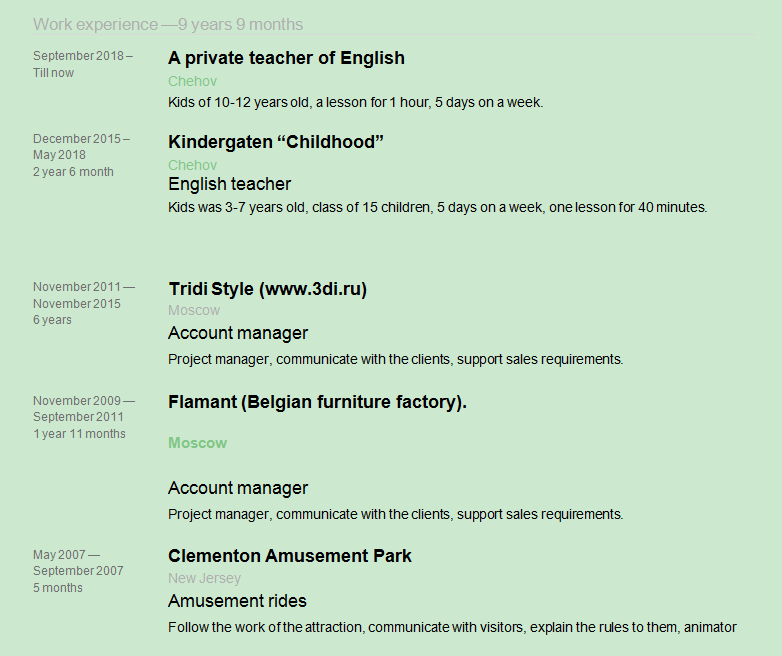Click the "September 2018 – Till now" date
782x656 pixels.
coord(82,64)
